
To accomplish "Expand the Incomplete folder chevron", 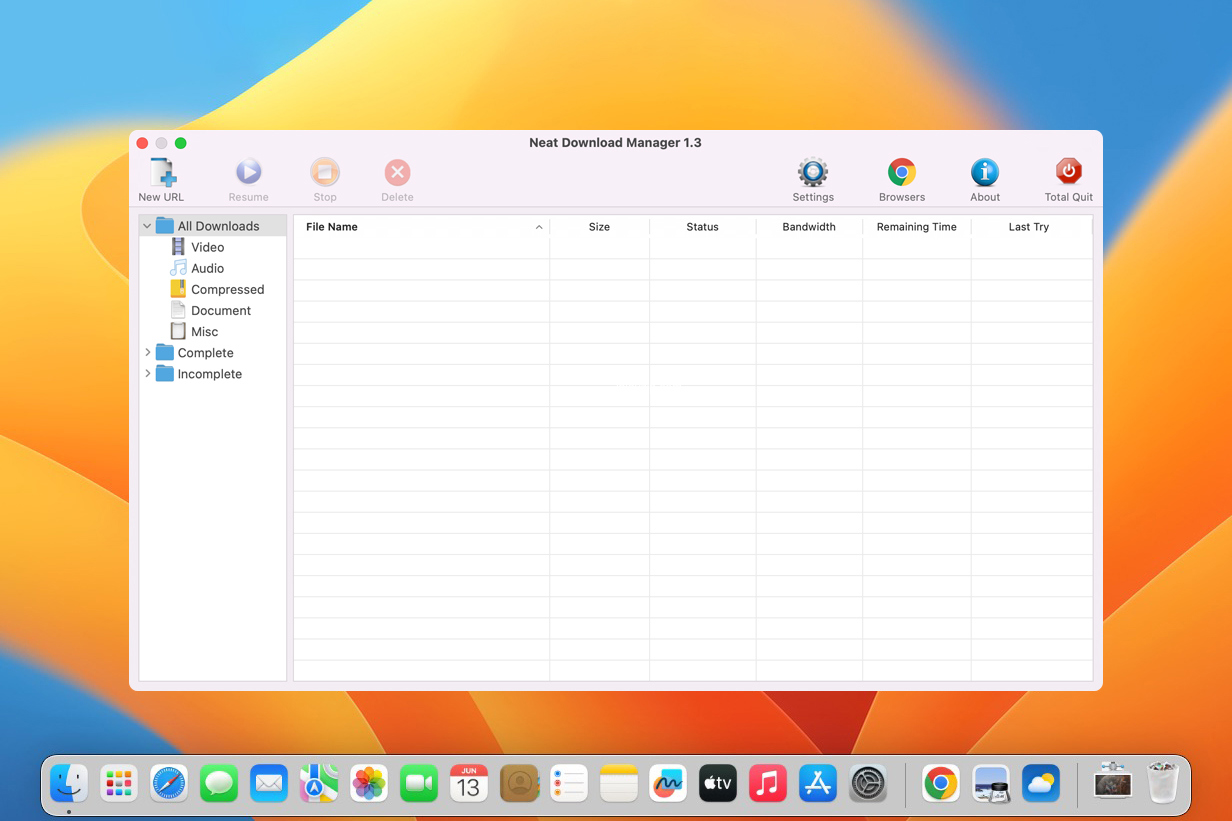I will [147, 374].
